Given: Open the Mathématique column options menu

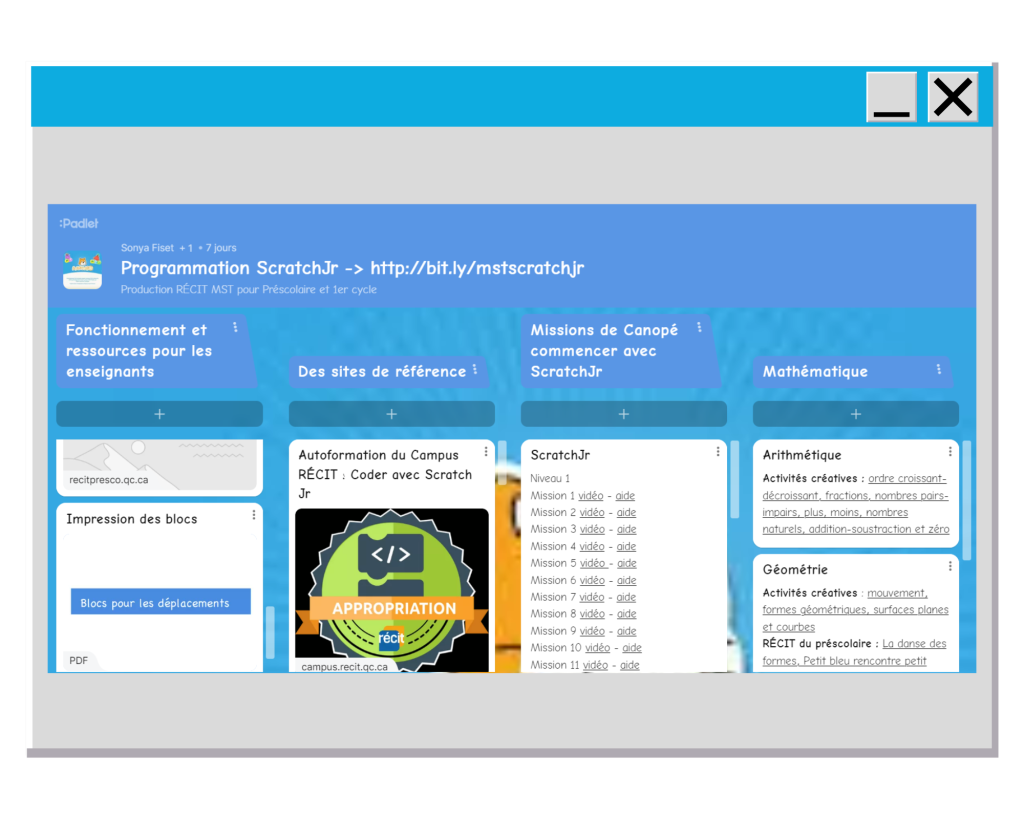Looking at the screenshot, I should click(939, 370).
